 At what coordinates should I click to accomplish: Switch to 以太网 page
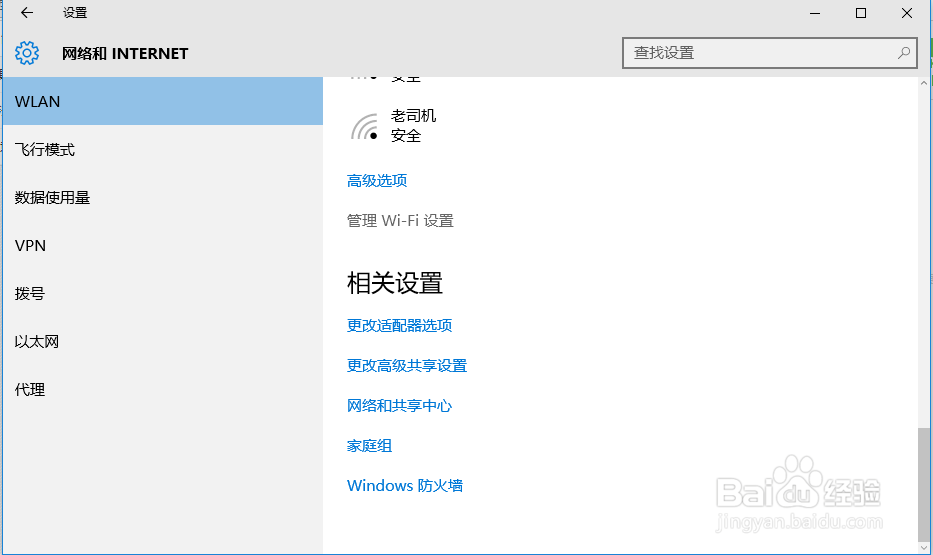[x=163, y=341]
